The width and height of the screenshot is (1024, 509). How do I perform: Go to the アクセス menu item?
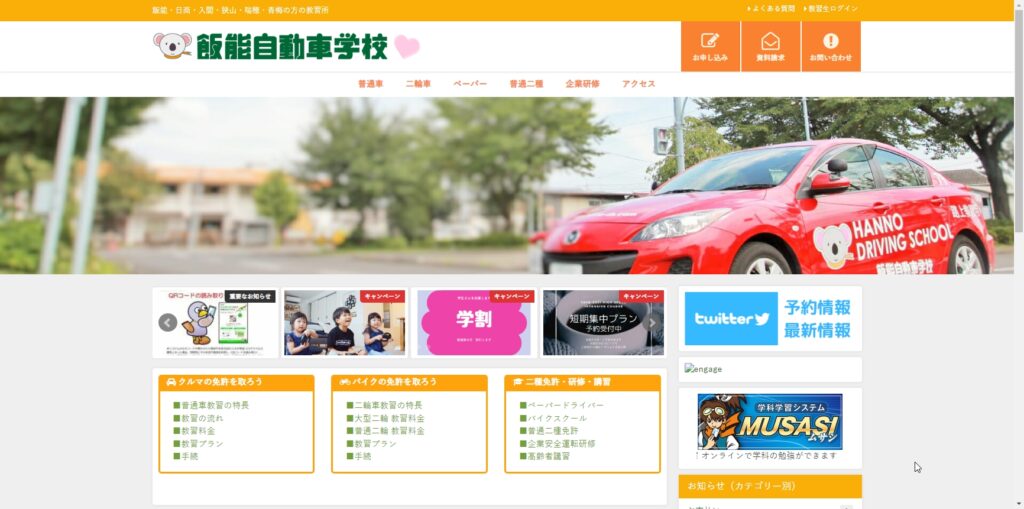click(639, 84)
